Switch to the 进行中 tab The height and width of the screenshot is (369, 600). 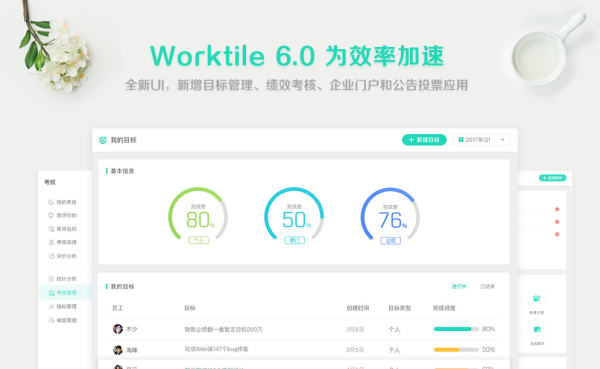click(459, 286)
